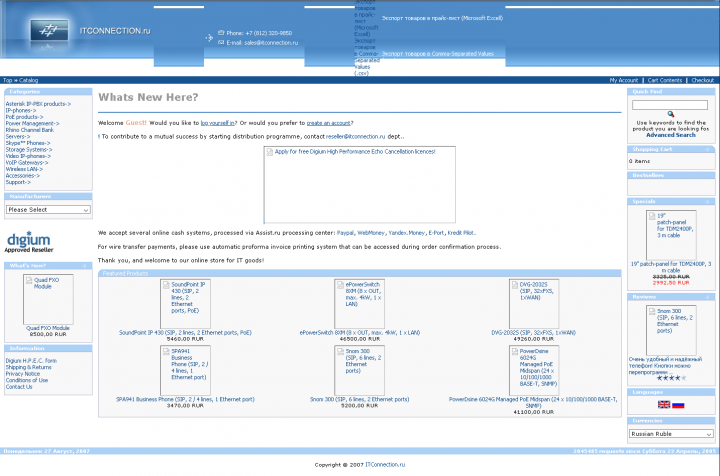The width and height of the screenshot is (720, 476).
Task: Open the Snom 300 featured product image
Action: pyautogui.click(x=360, y=370)
